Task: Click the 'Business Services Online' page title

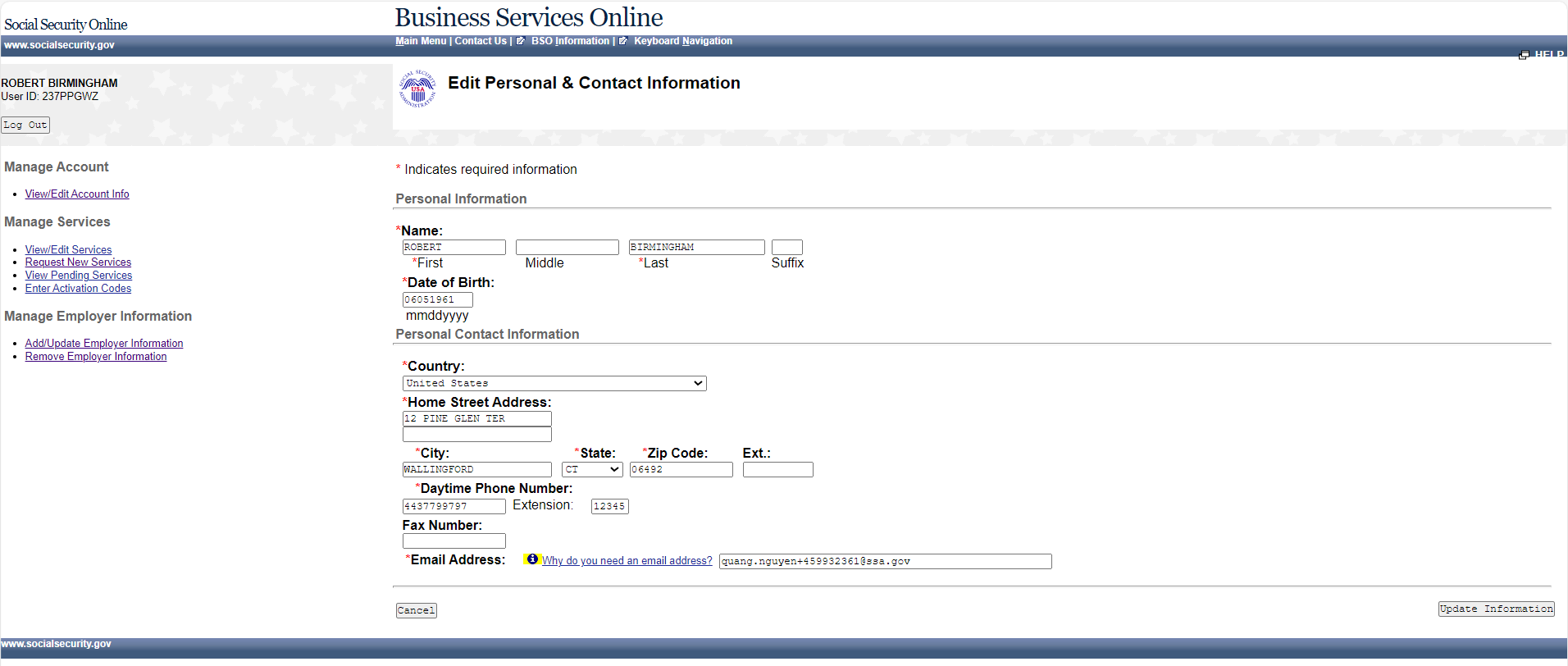Action: point(529,17)
